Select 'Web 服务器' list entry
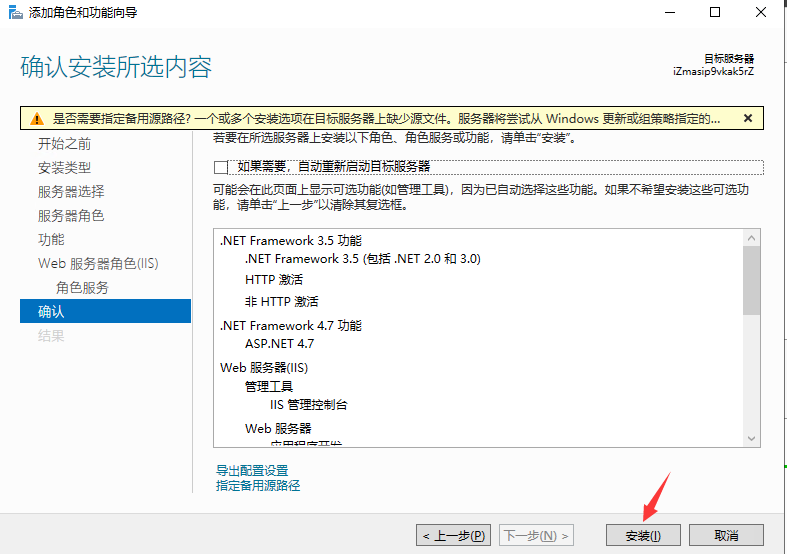The image size is (787, 554). click(x=278, y=429)
